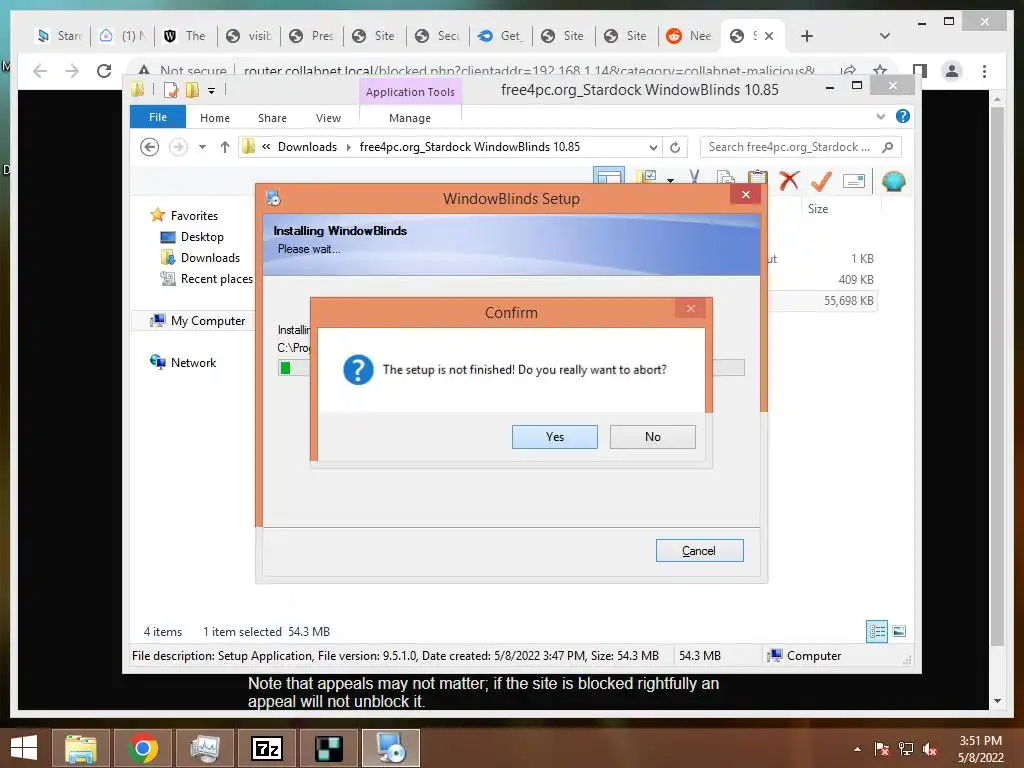Click the Explorer search field

pos(801,147)
